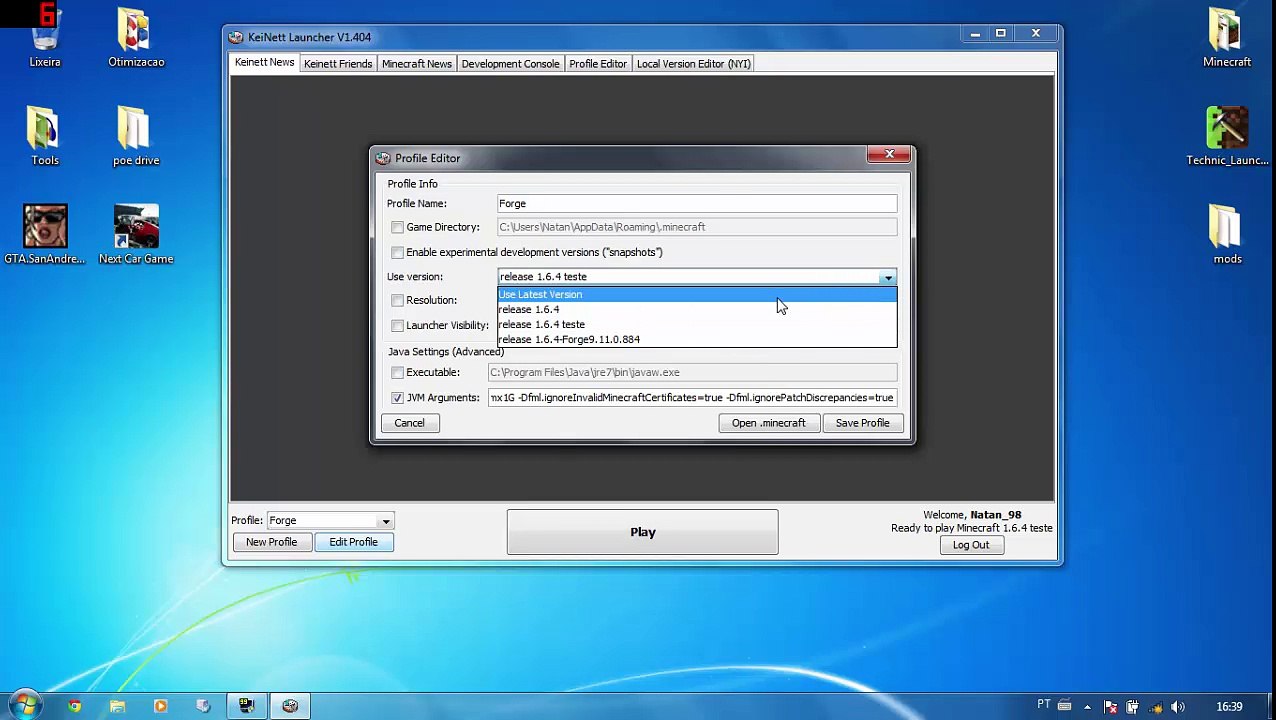Click the taskbar clock showing 16:39
The width and height of the screenshot is (1276, 720).
[x=1229, y=706]
